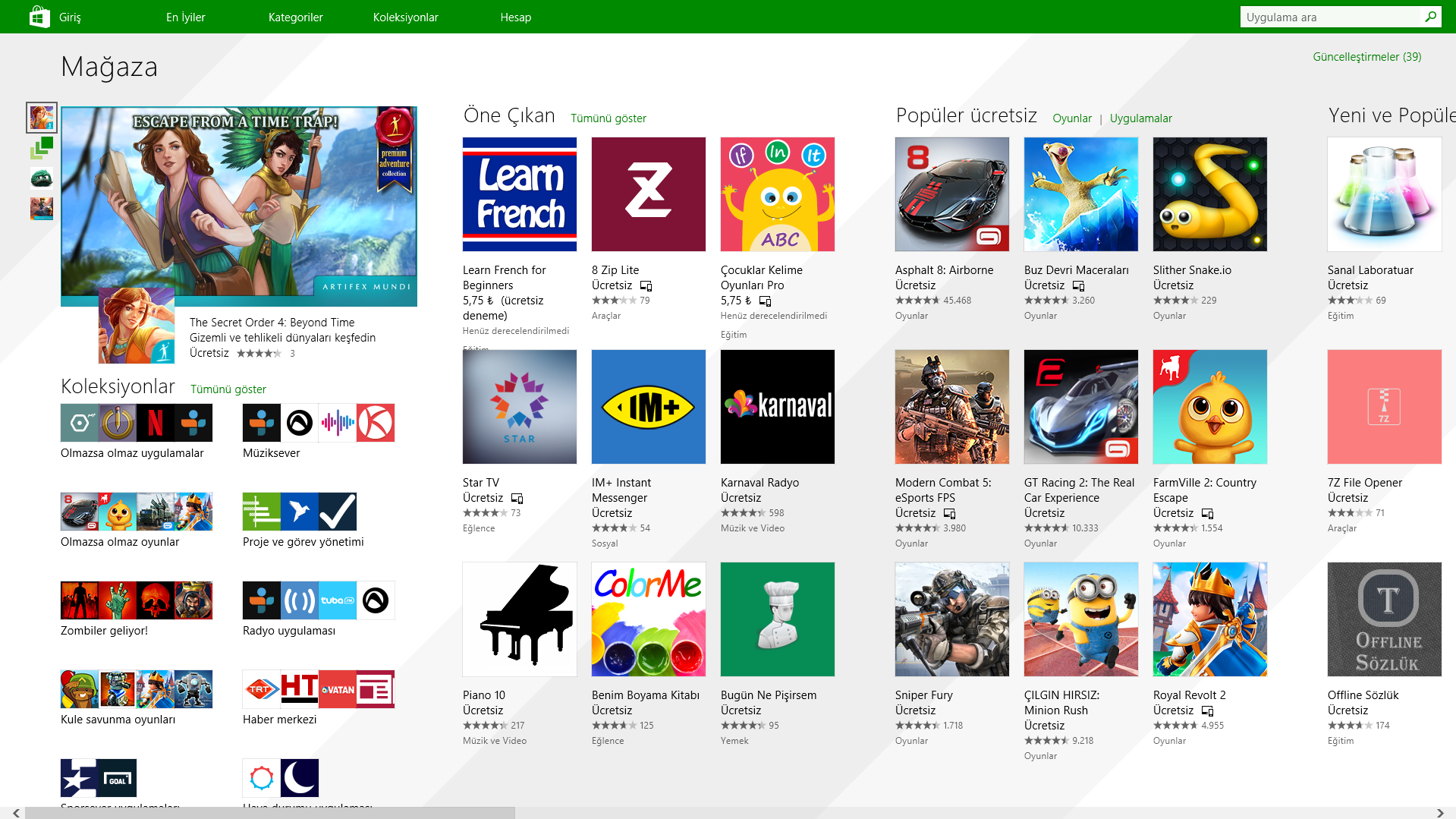This screenshot has height=819, width=1456.
Task: Open the Sniper Fury game icon
Action: tap(952, 619)
